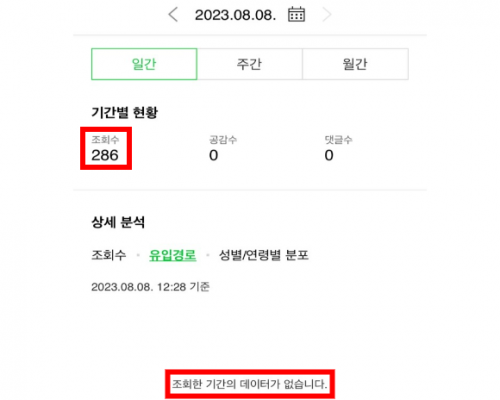This screenshot has height=400, width=500.
Task: Go to next day with right arrow
Action: tap(327, 15)
